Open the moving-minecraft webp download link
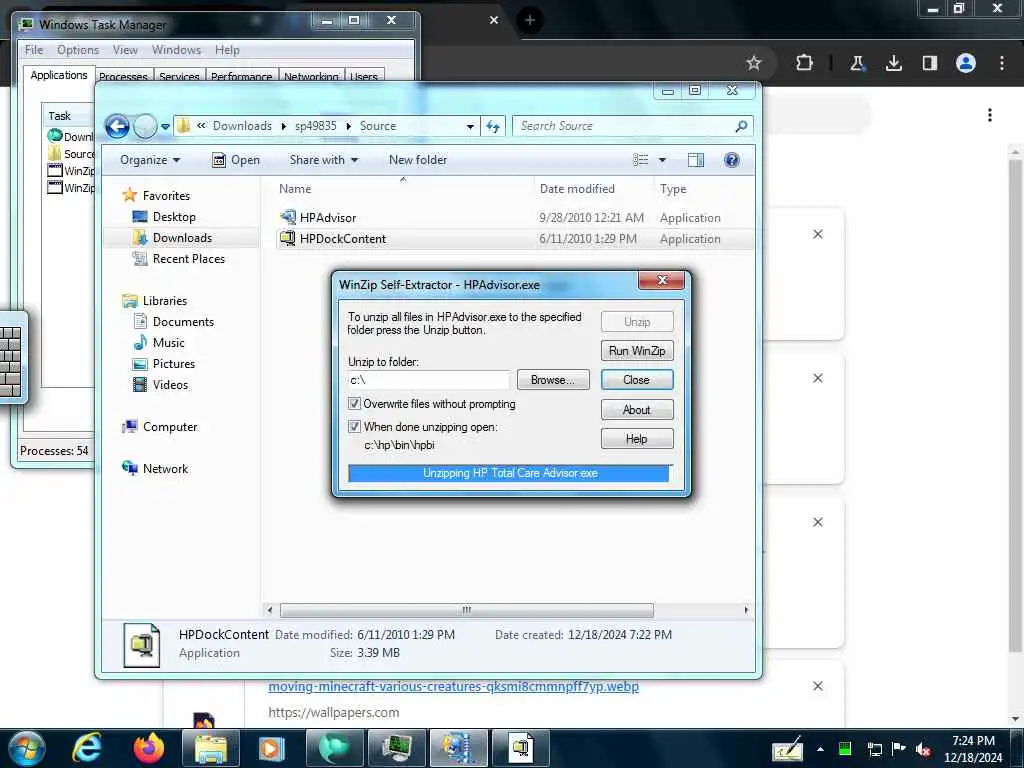This screenshot has height=768, width=1024. [x=453, y=686]
